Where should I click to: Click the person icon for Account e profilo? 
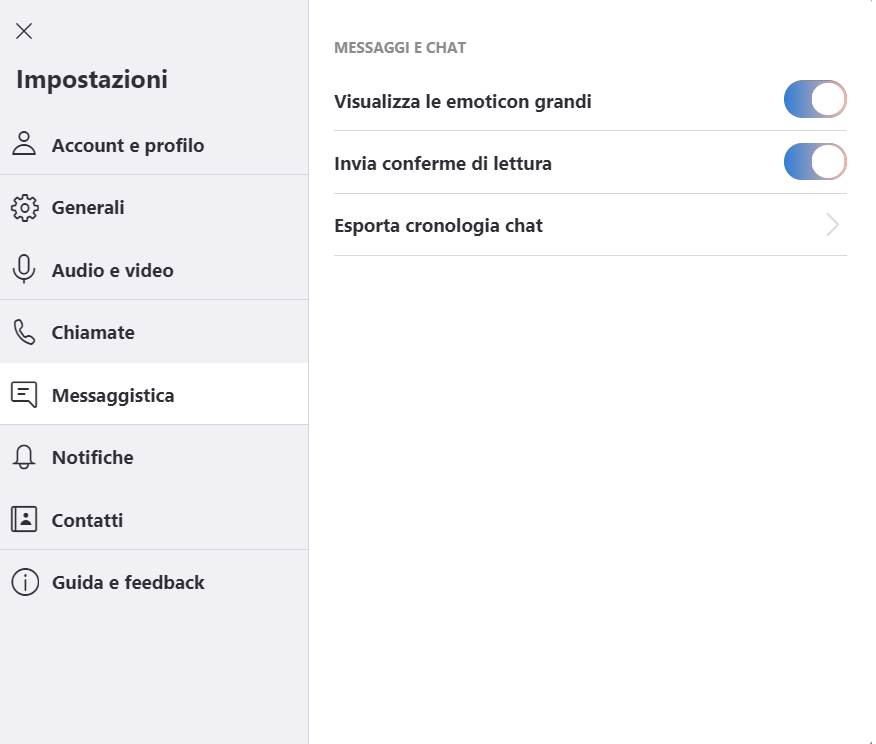[x=24, y=144]
